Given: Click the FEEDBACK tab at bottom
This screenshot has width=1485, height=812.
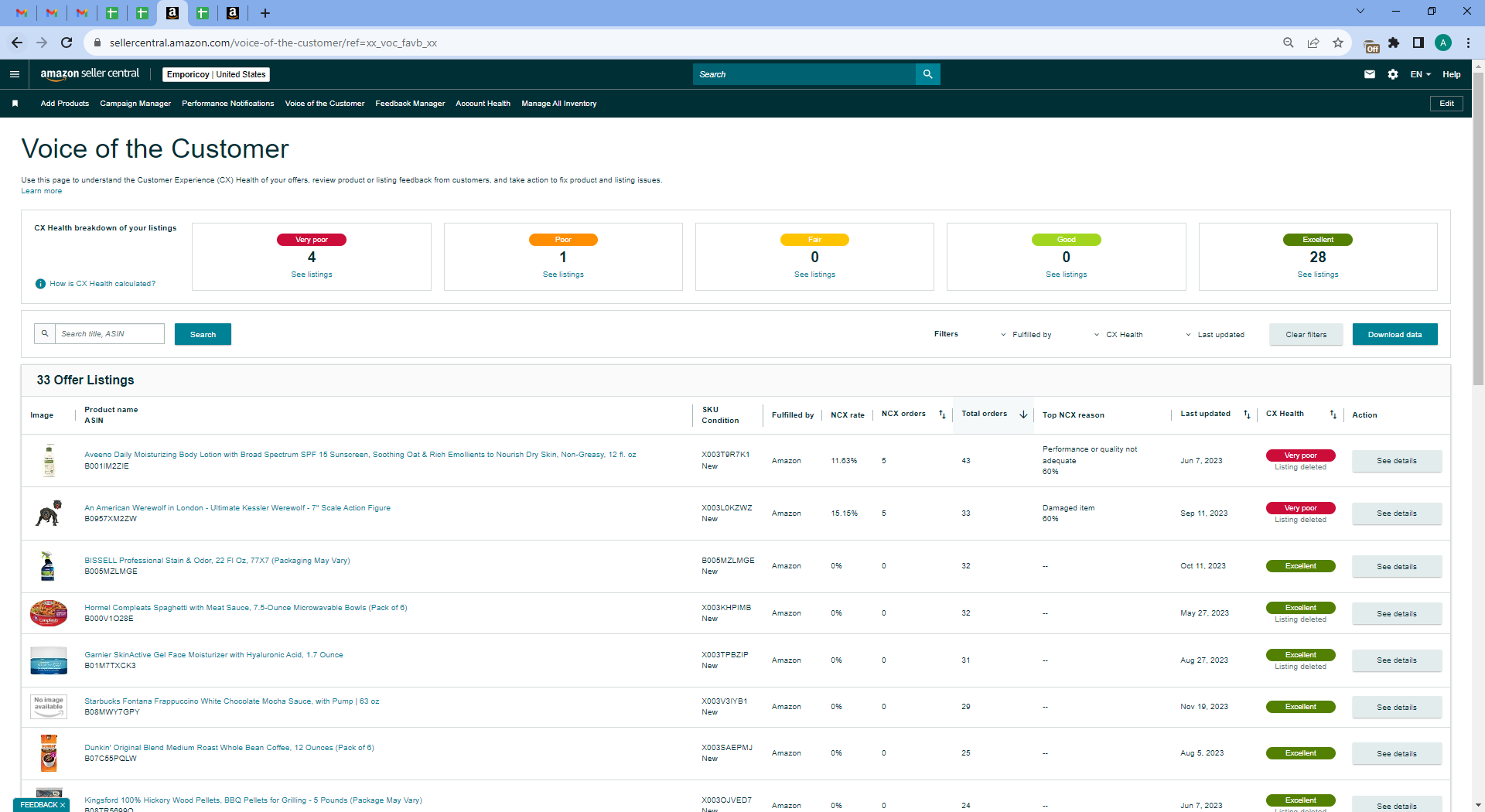Looking at the screenshot, I should (x=42, y=805).
